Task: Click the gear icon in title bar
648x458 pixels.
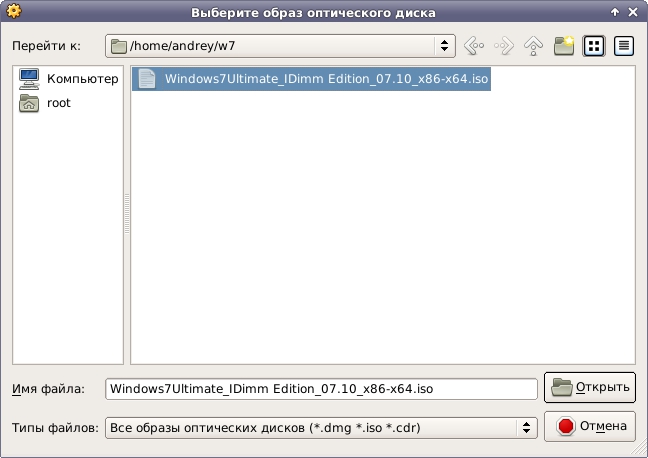Action: [x=14, y=11]
